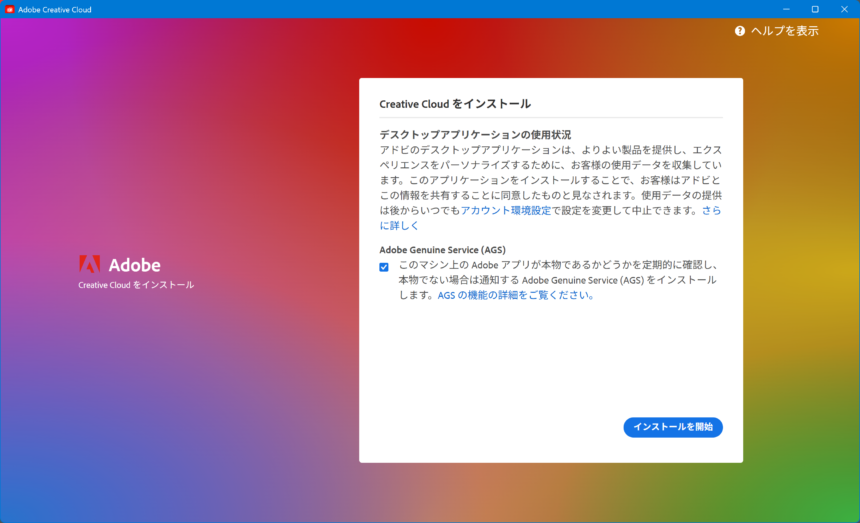Click the caption beneath the Adobe logo
Screen dimensions: 860x523
(136, 285)
